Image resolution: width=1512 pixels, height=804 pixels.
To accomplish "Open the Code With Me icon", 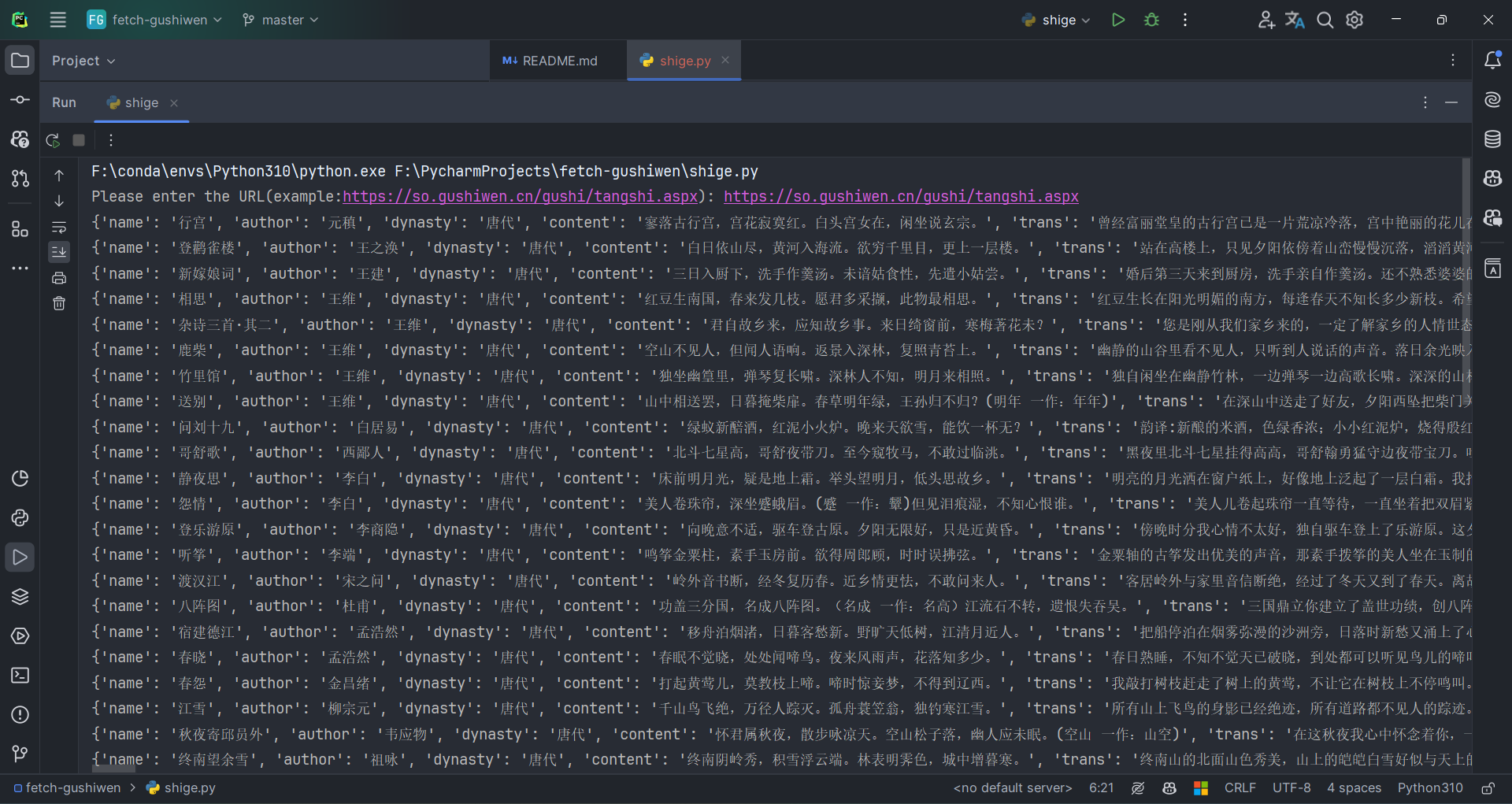I will (x=1266, y=20).
